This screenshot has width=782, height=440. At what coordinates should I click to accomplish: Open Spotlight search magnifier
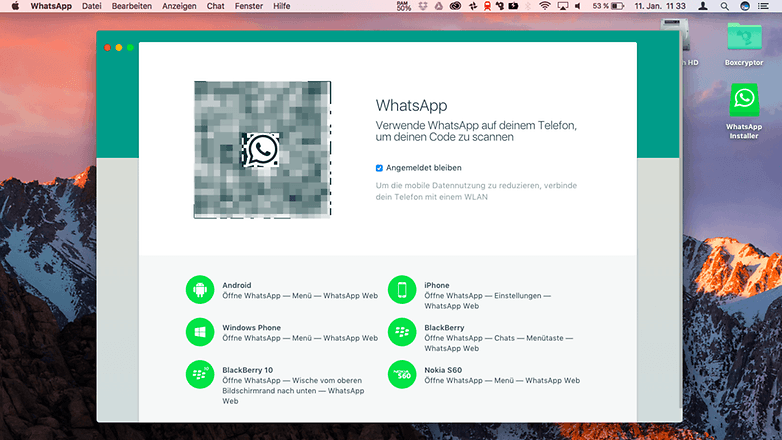pyautogui.click(x=725, y=6)
